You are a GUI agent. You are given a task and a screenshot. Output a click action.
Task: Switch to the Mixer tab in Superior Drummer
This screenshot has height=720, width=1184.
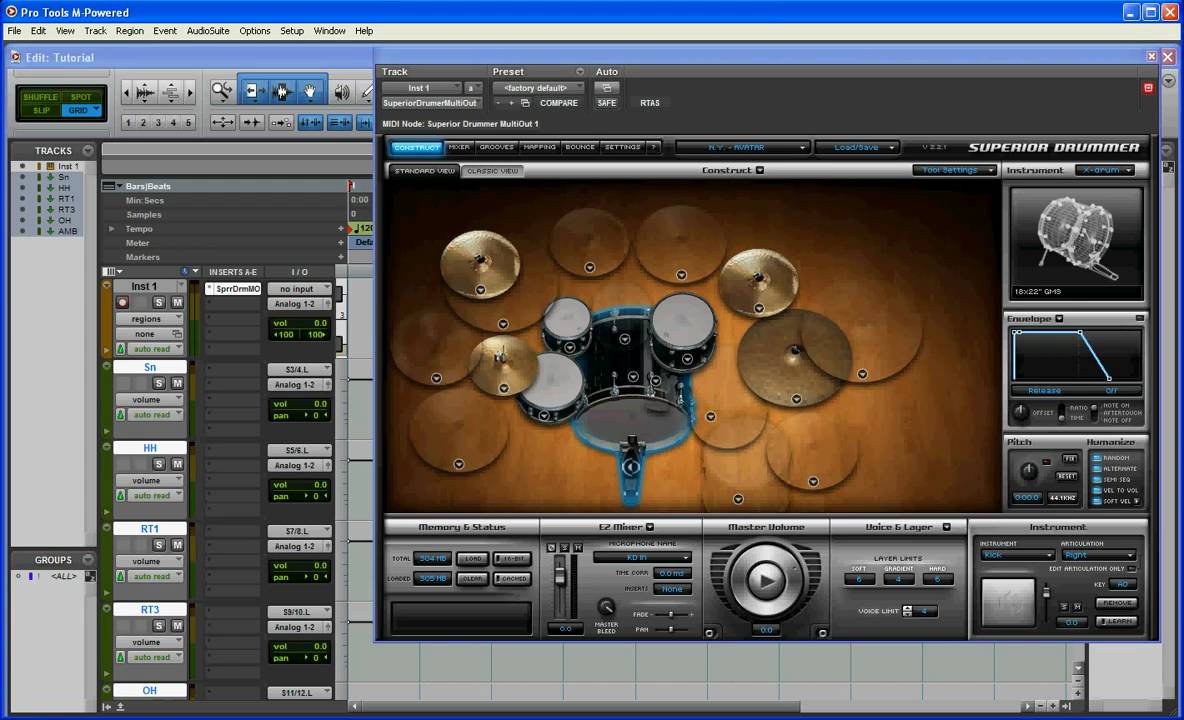coord(459,147)
